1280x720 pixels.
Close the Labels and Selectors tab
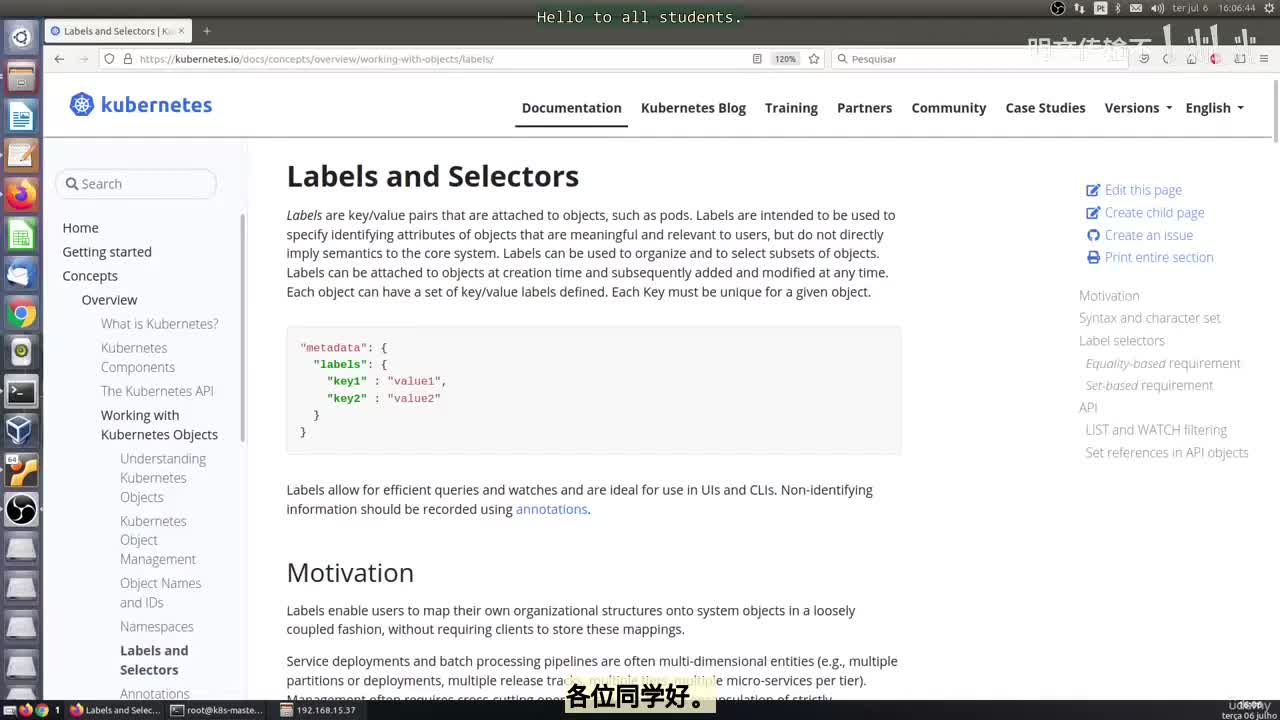pos(181,31)
